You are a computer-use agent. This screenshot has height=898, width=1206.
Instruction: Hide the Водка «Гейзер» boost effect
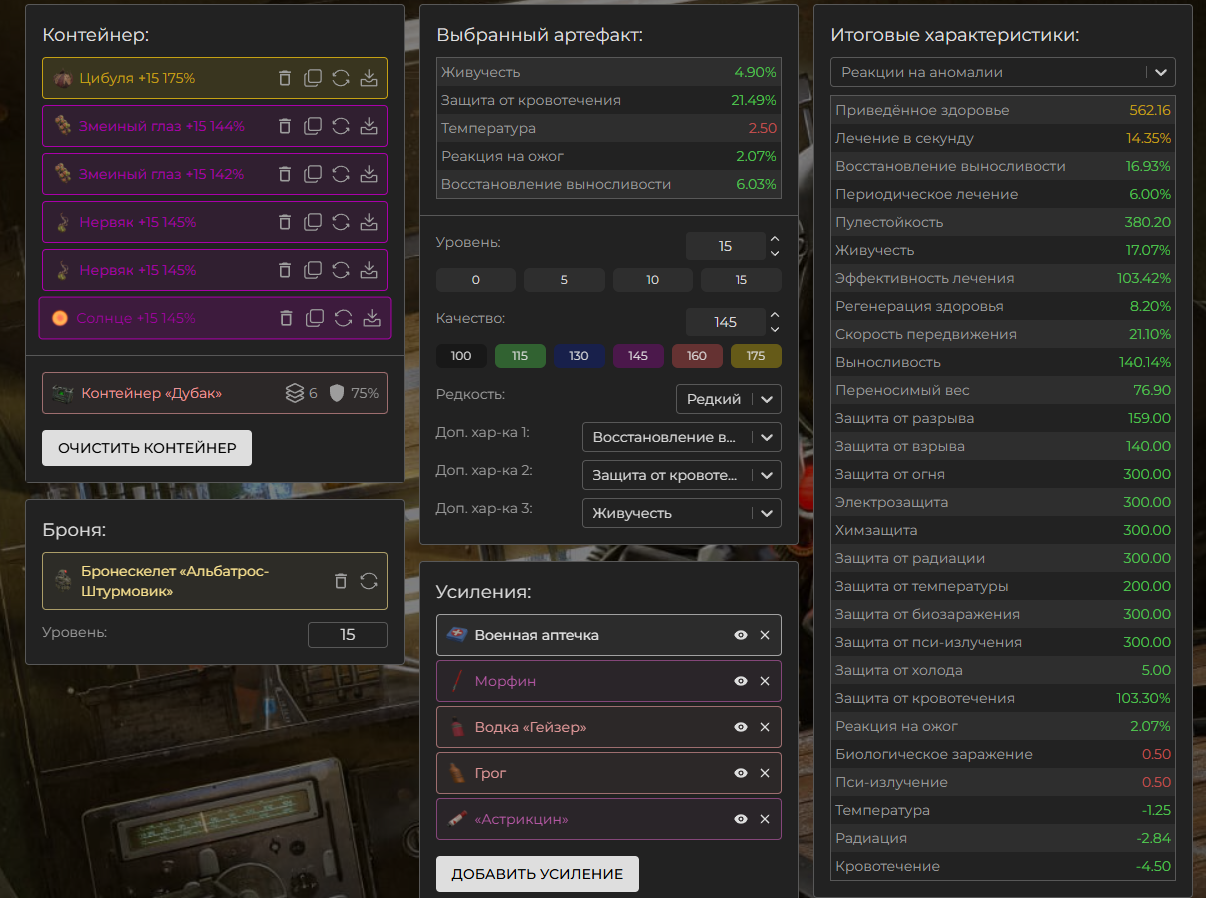741,727
